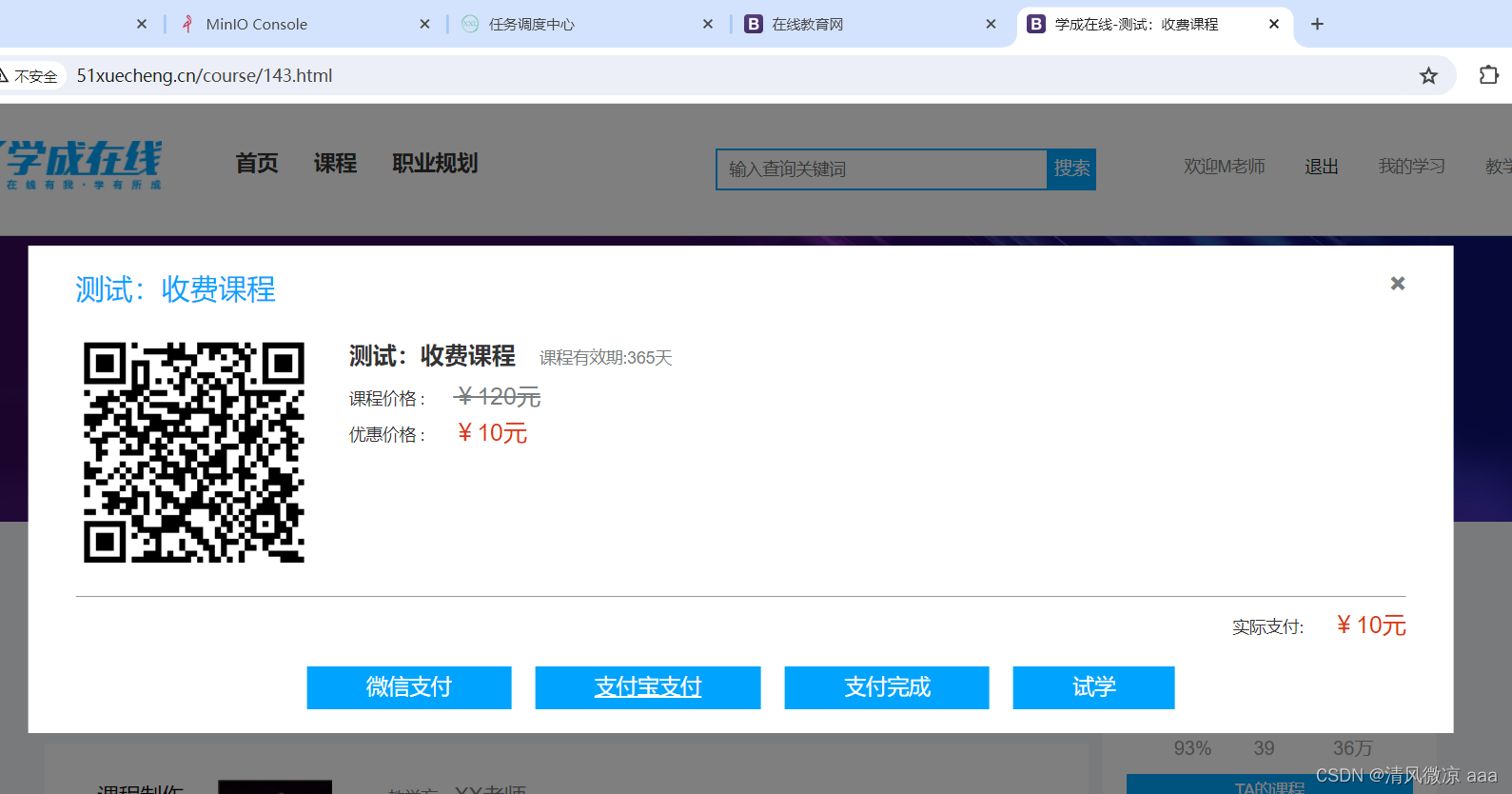Log out with the 退出 link

(1322, 167)
